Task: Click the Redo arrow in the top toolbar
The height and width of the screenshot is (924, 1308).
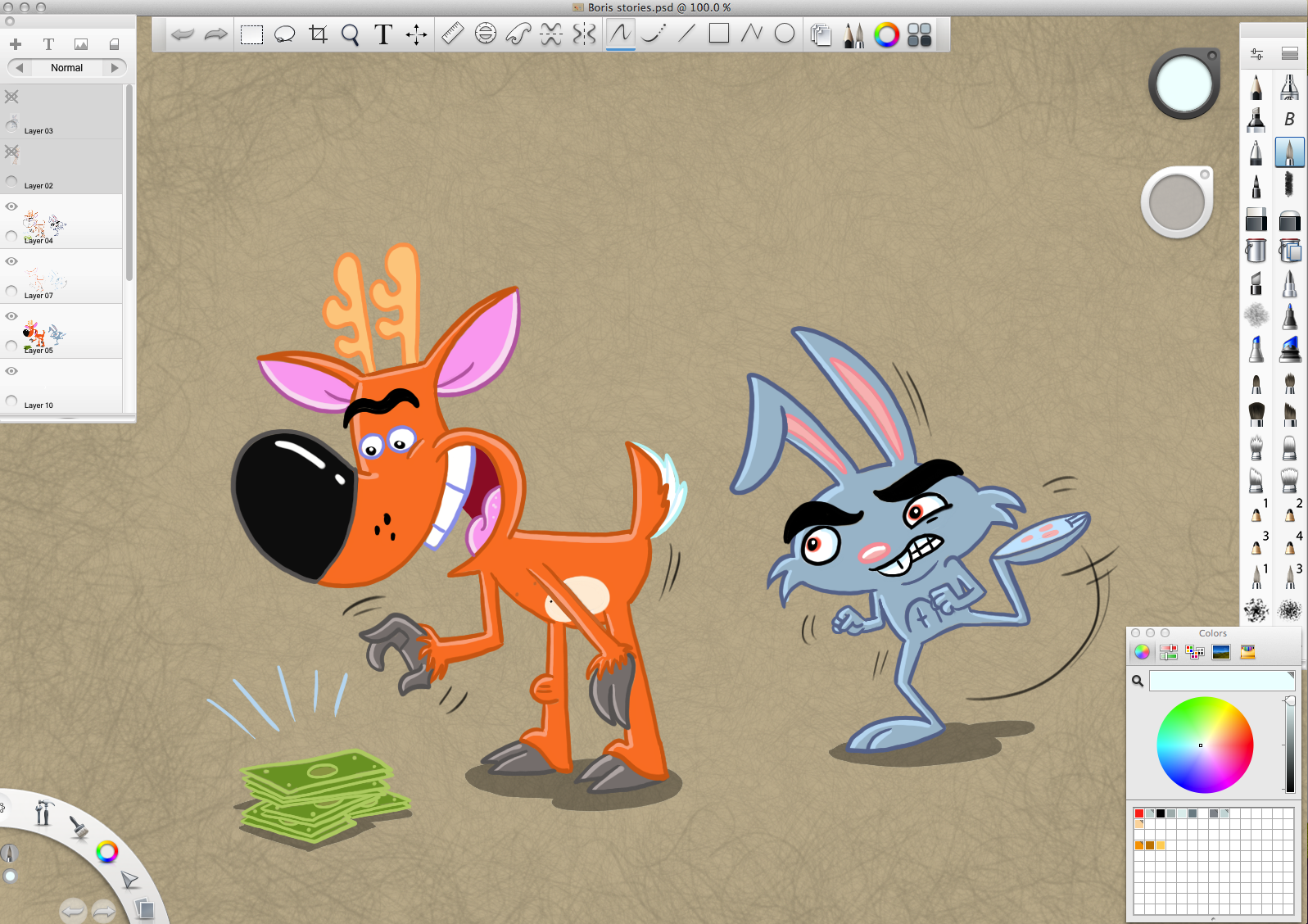Action: [x=216, y=34]
